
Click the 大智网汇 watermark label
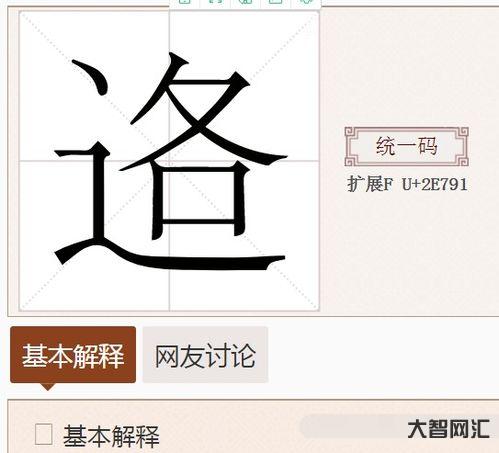click(x=448, y=429)
